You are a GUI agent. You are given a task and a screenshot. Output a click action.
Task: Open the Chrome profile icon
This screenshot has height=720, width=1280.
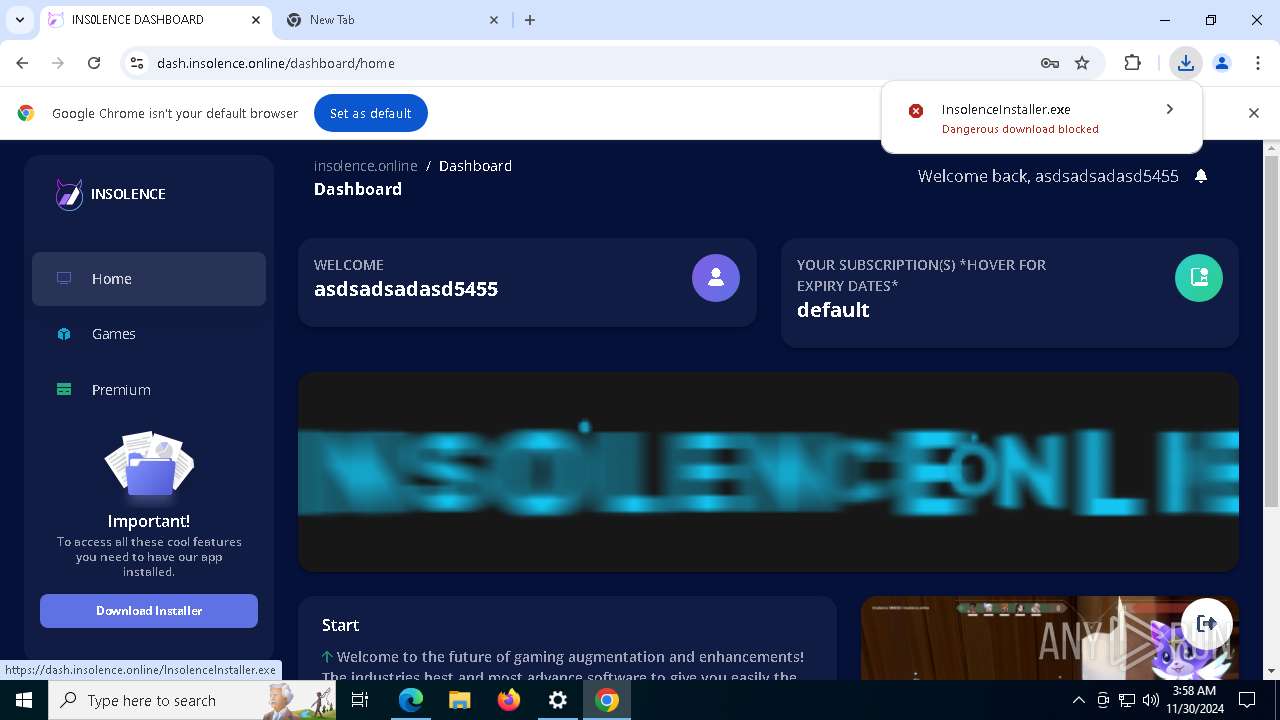tap(1222, 63)
